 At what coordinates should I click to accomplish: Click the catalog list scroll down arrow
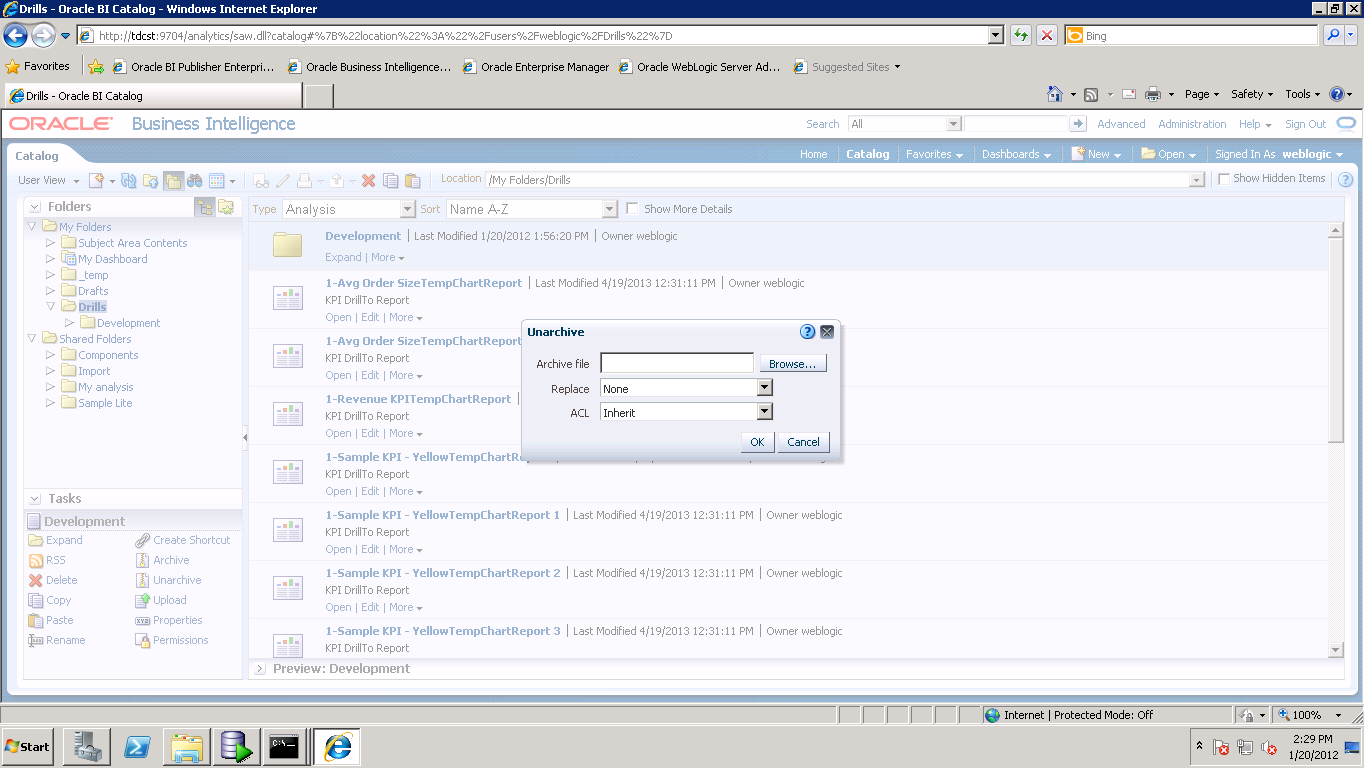pyautogui.click(x=1336, y=650)
